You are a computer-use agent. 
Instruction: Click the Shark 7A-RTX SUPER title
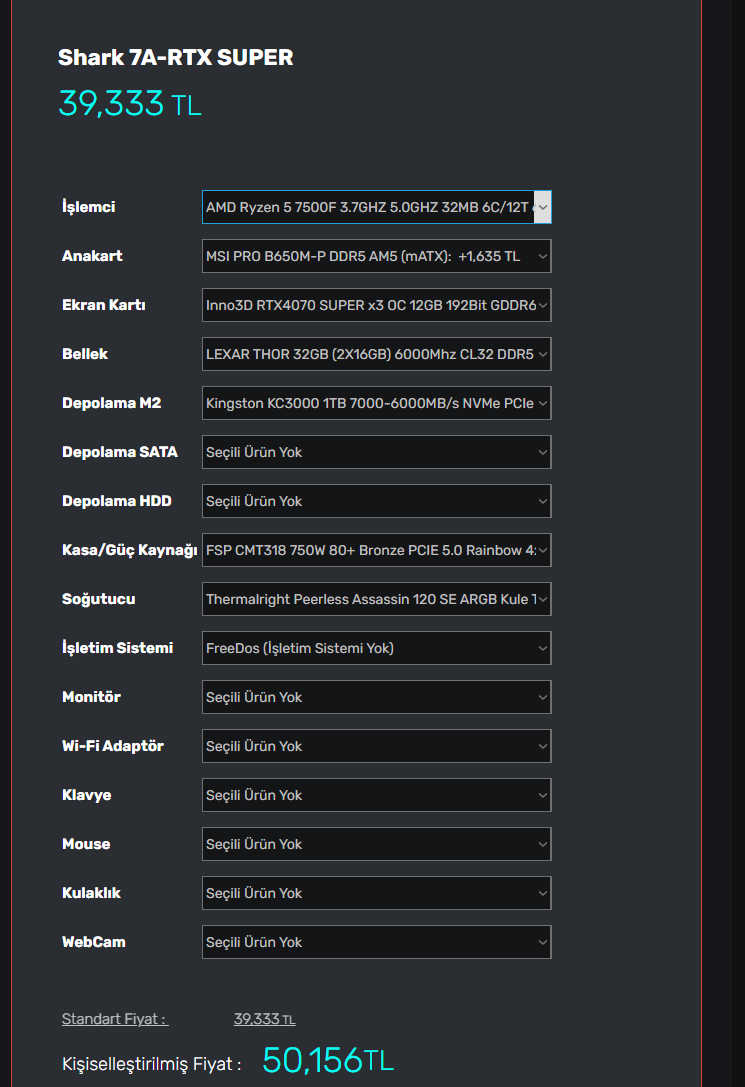coord(175,58)
